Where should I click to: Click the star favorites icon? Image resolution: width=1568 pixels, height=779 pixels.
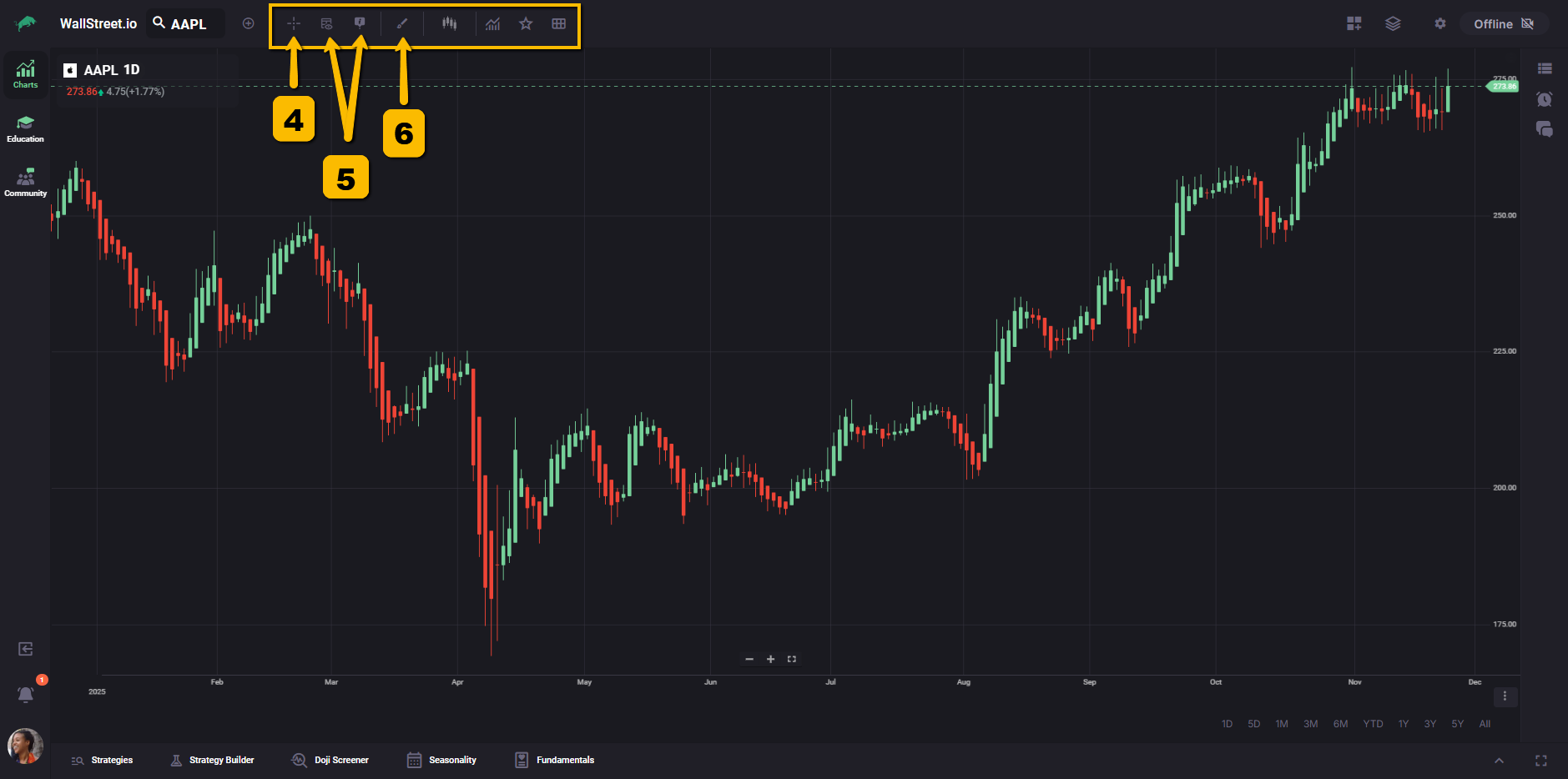pos(526,23)
